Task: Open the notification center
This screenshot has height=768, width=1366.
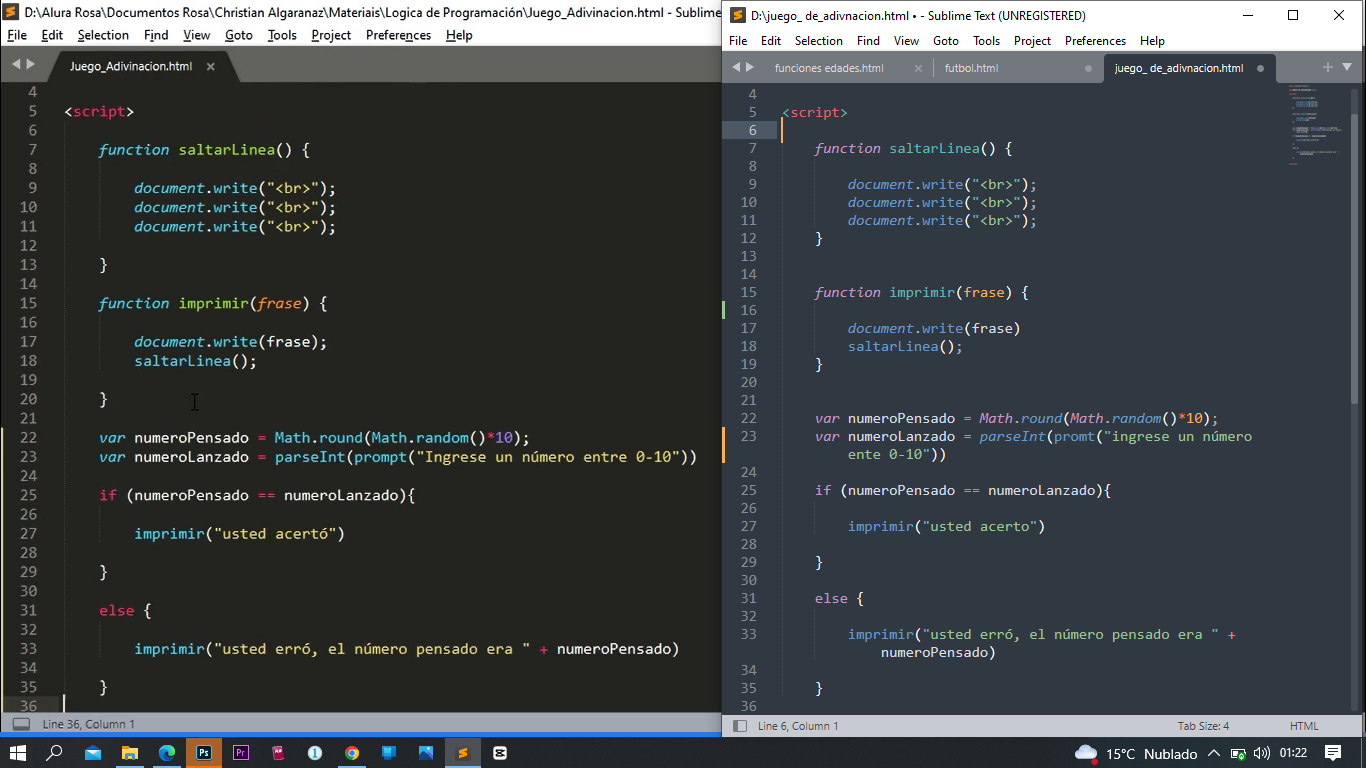Action: click(1333, 753)
